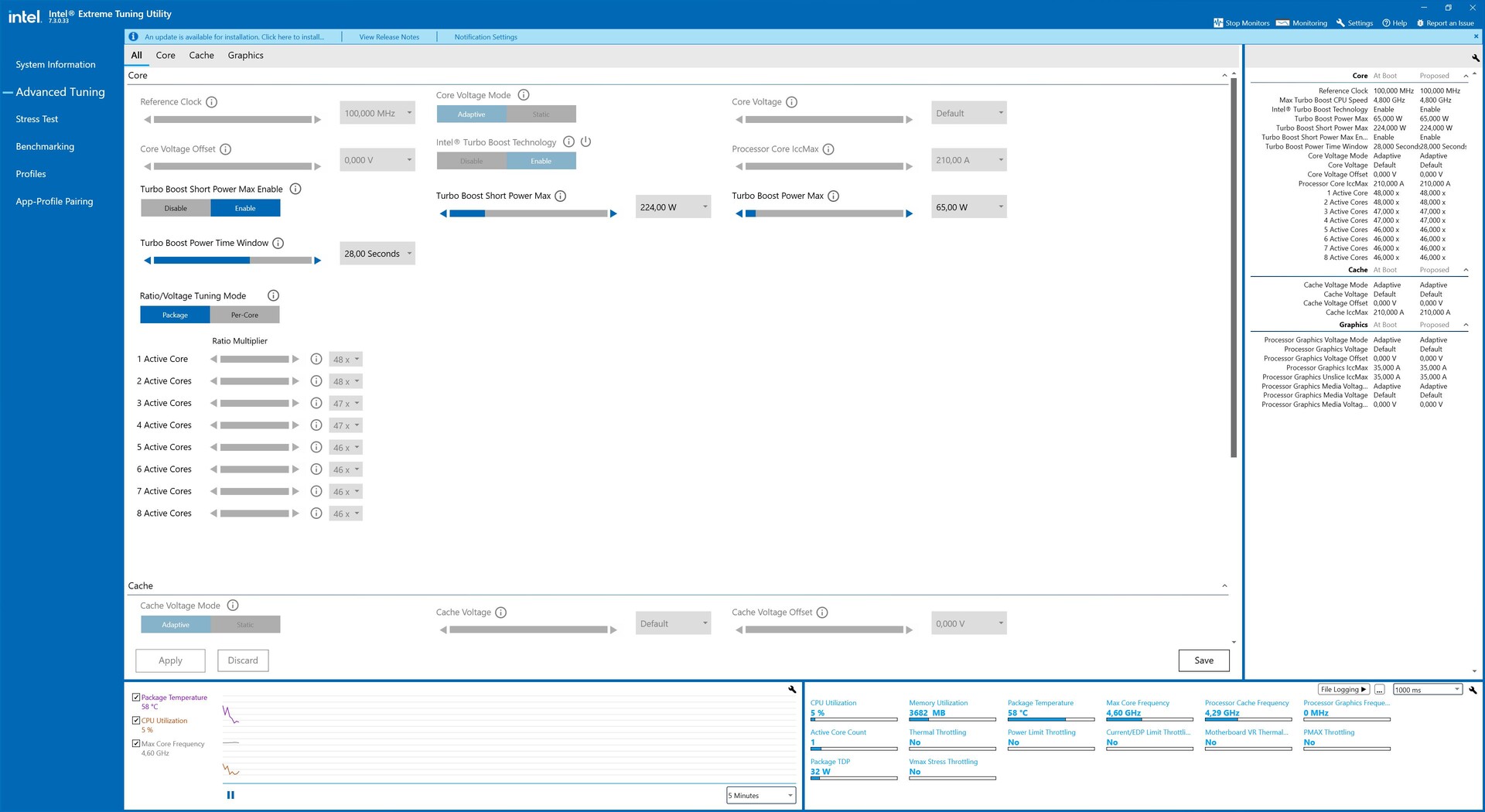Enable Turbo Boost Short Power Max

pyautogui.click(x=245, y=209)
